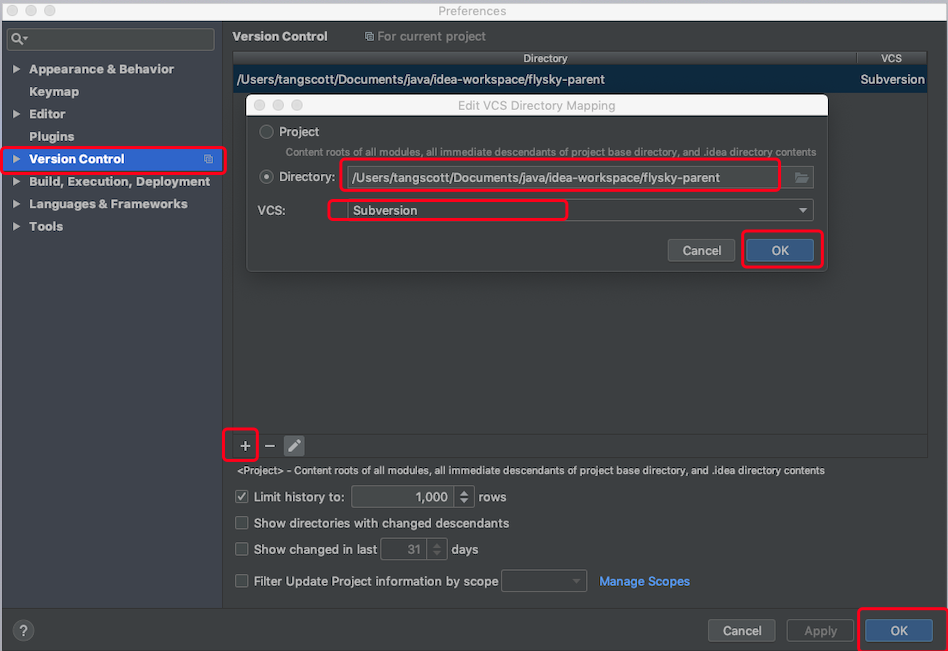
Task: Open the folder browse icon beside Directory
Action: [802, 178]
